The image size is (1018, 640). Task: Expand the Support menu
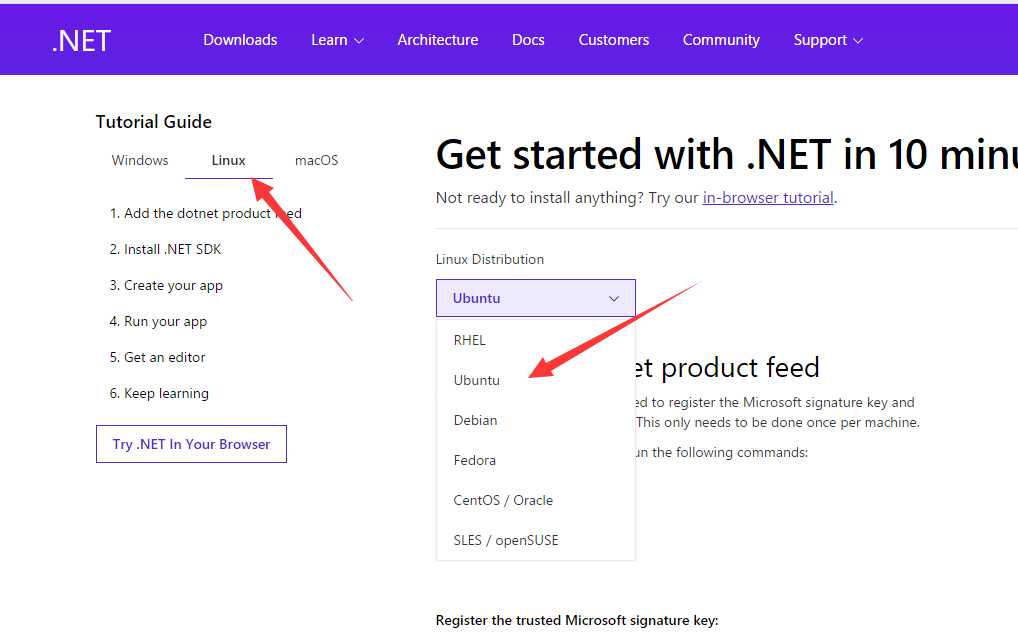tap(828, 40)
